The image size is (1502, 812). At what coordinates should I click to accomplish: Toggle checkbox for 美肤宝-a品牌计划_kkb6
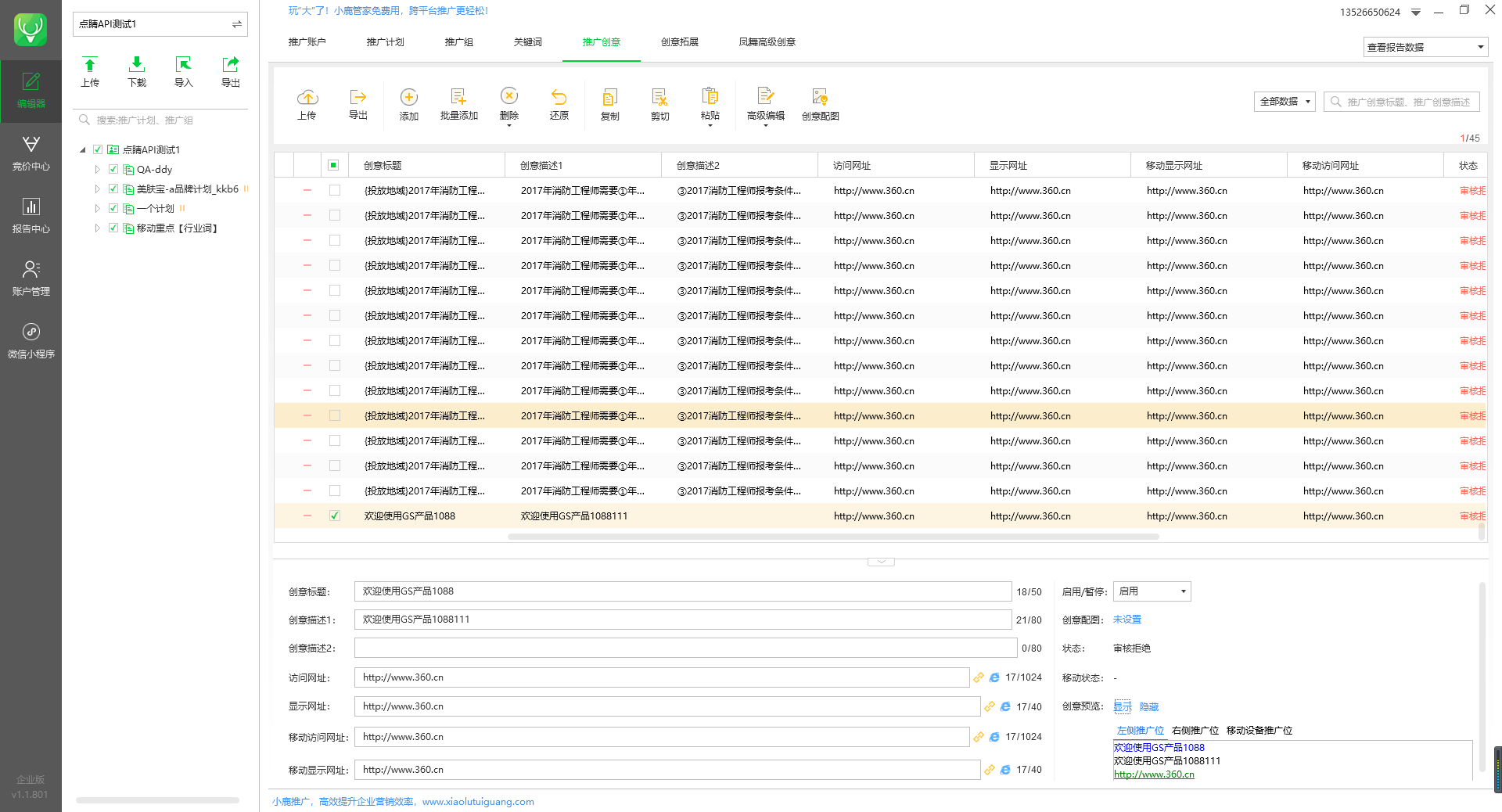click(x=113, y=189)
